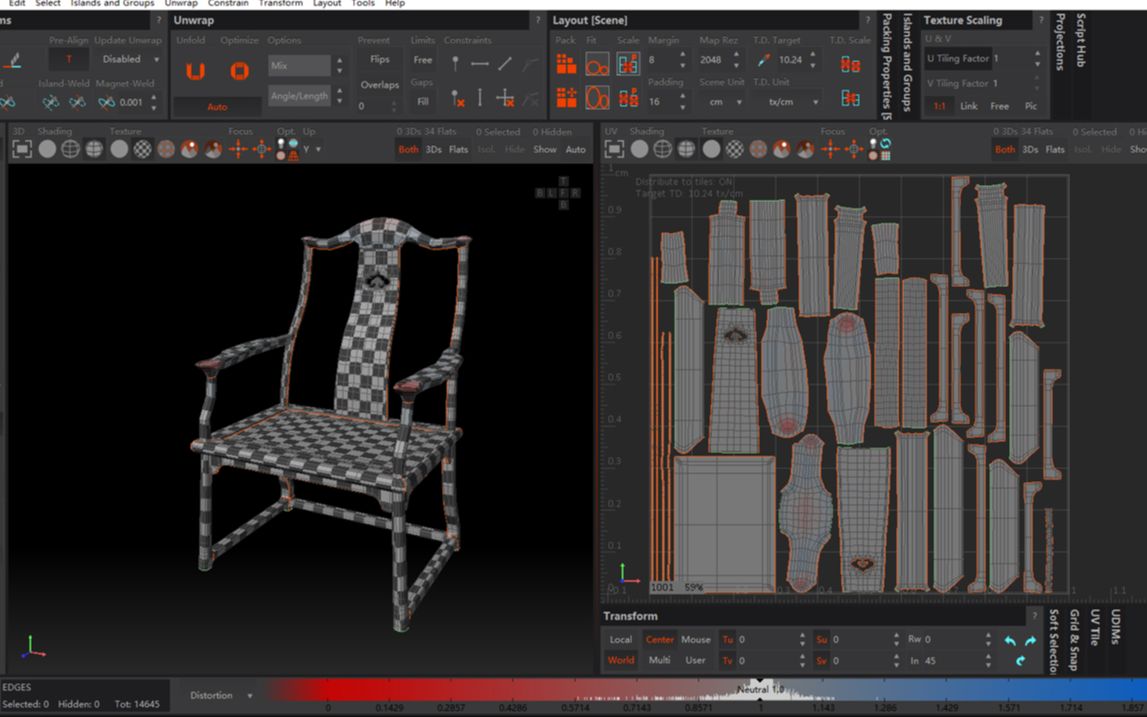Open the Scene Unit cm dropdown
This screenshot has width=1147, height=717.
click(721, 102)
